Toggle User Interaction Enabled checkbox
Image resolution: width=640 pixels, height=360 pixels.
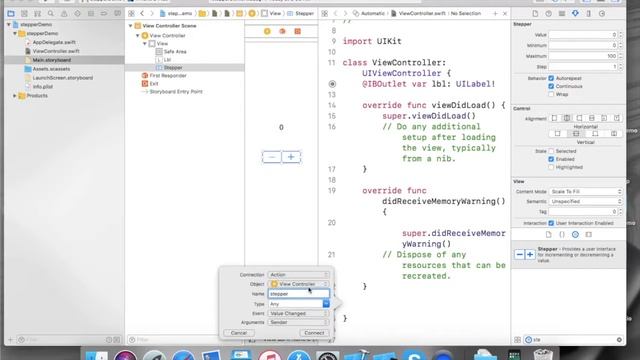551,223
